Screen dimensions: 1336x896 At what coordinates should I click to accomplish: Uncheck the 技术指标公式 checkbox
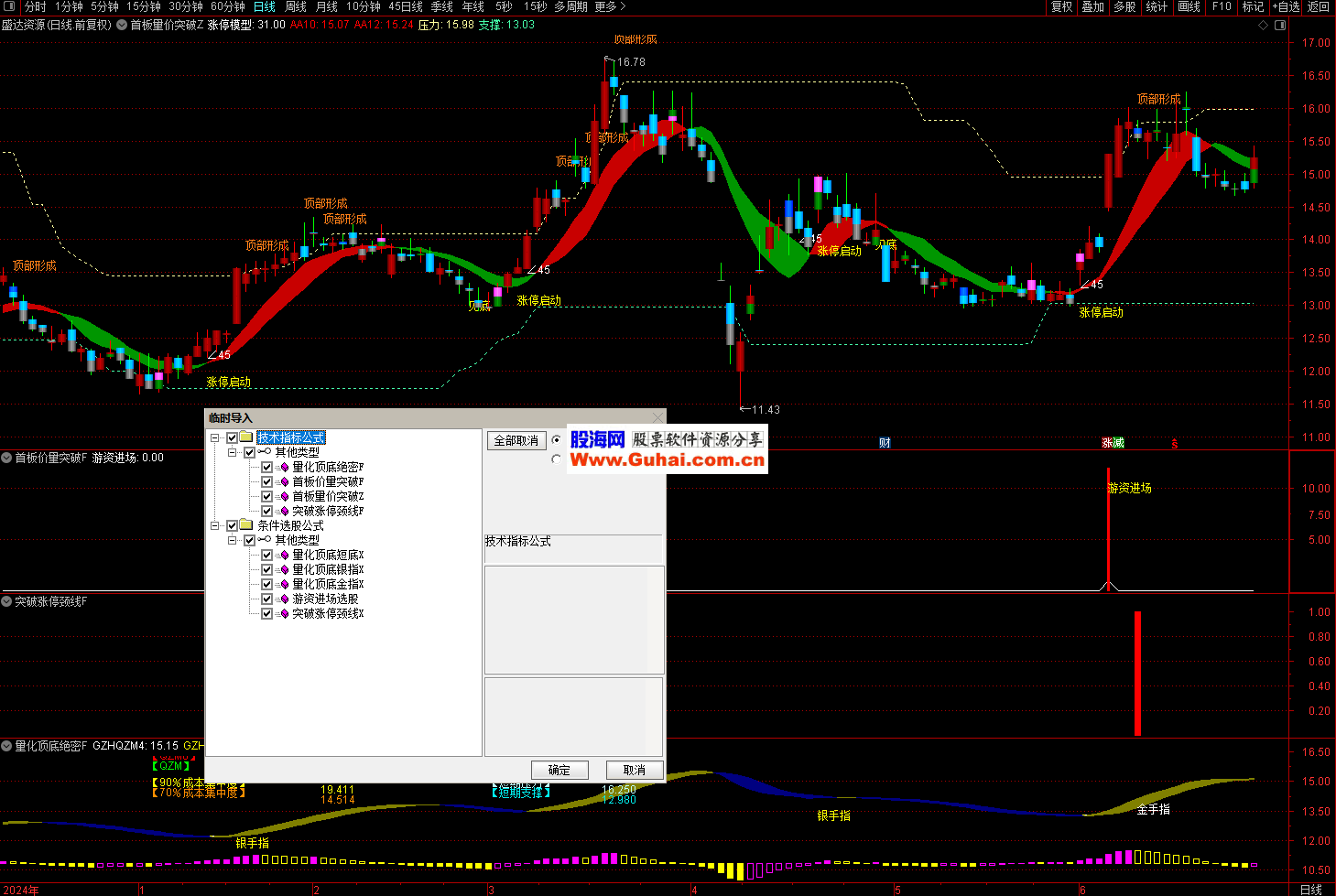232,437
